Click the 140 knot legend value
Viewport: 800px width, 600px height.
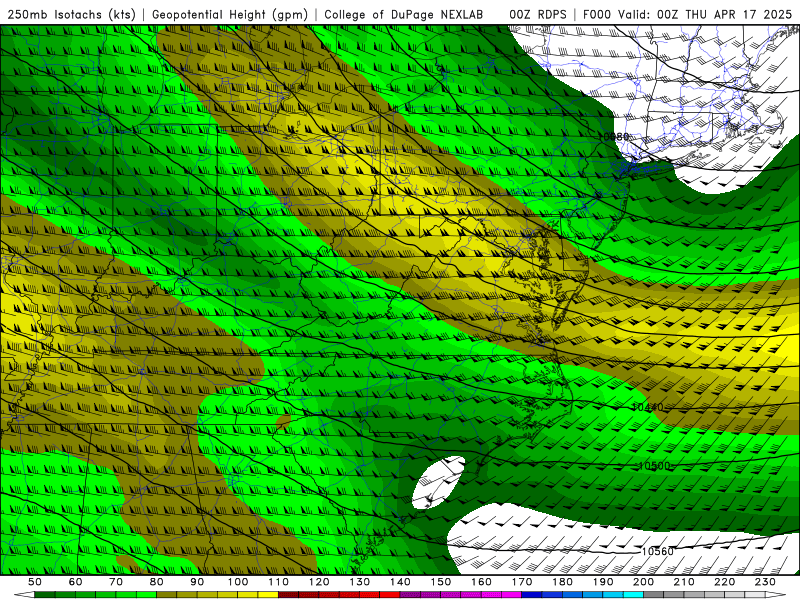[x=401, y=582]
